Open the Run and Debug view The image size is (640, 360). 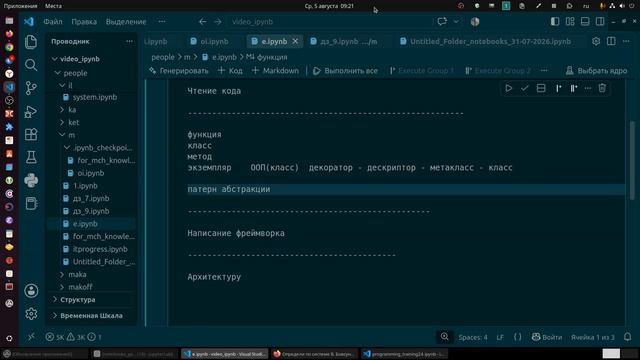pyautogui.click(x=31, y=111)
